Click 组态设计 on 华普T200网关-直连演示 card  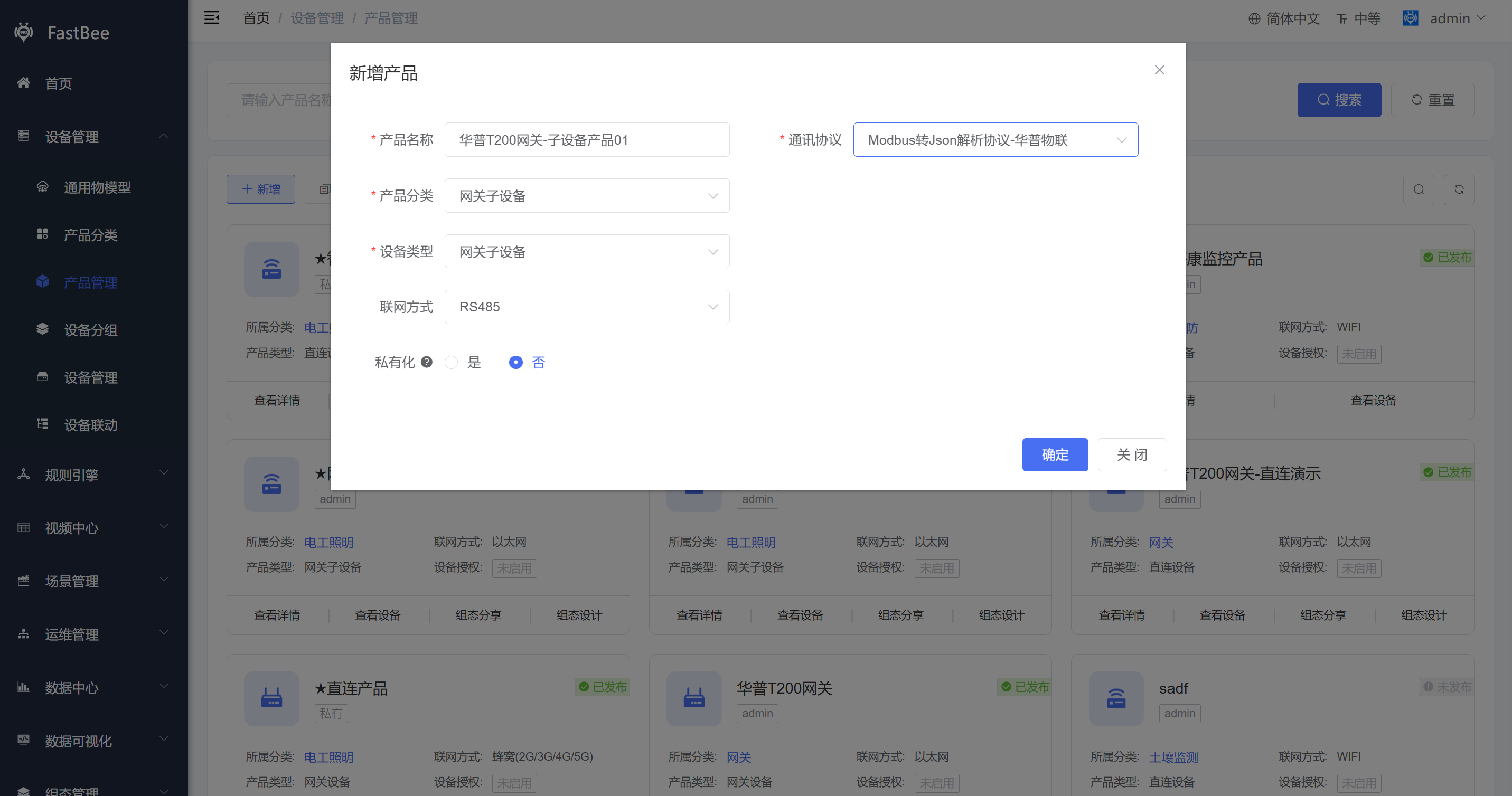pos(1423,615)
